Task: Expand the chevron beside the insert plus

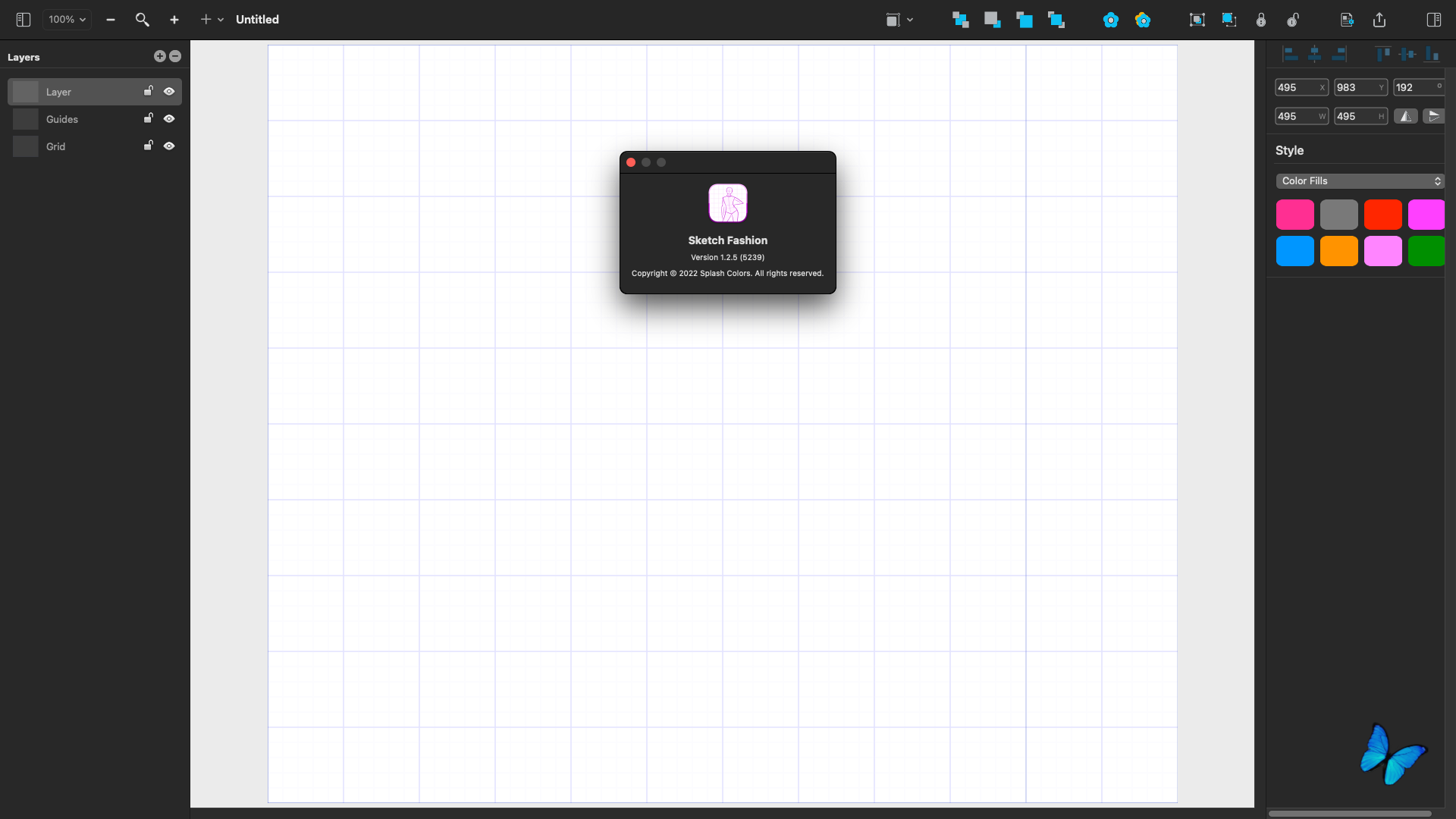Action: (221, 20)
